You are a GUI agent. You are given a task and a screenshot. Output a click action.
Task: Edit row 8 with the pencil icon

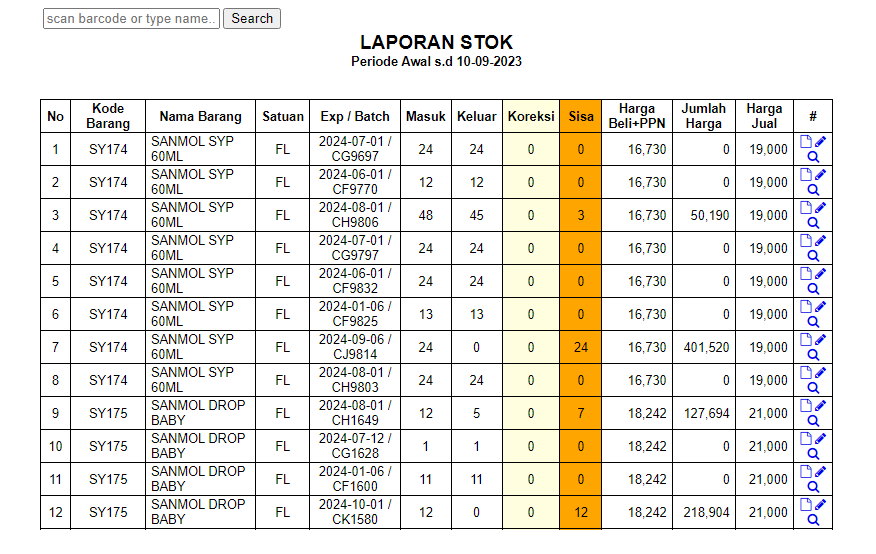(x=821, y=373)
